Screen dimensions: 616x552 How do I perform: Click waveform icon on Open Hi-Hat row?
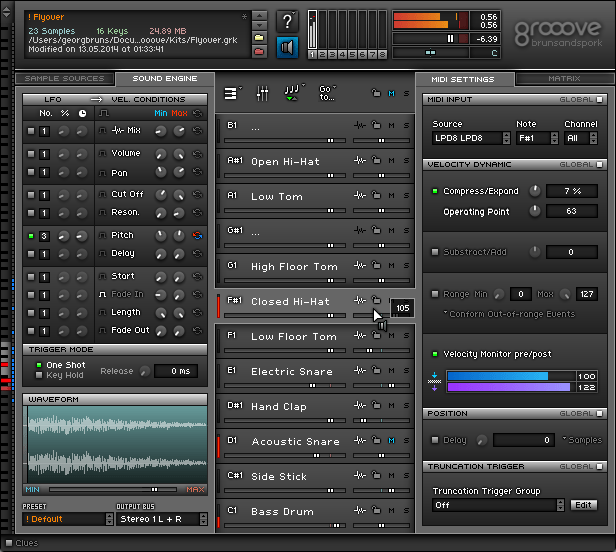tap(360, 161)
